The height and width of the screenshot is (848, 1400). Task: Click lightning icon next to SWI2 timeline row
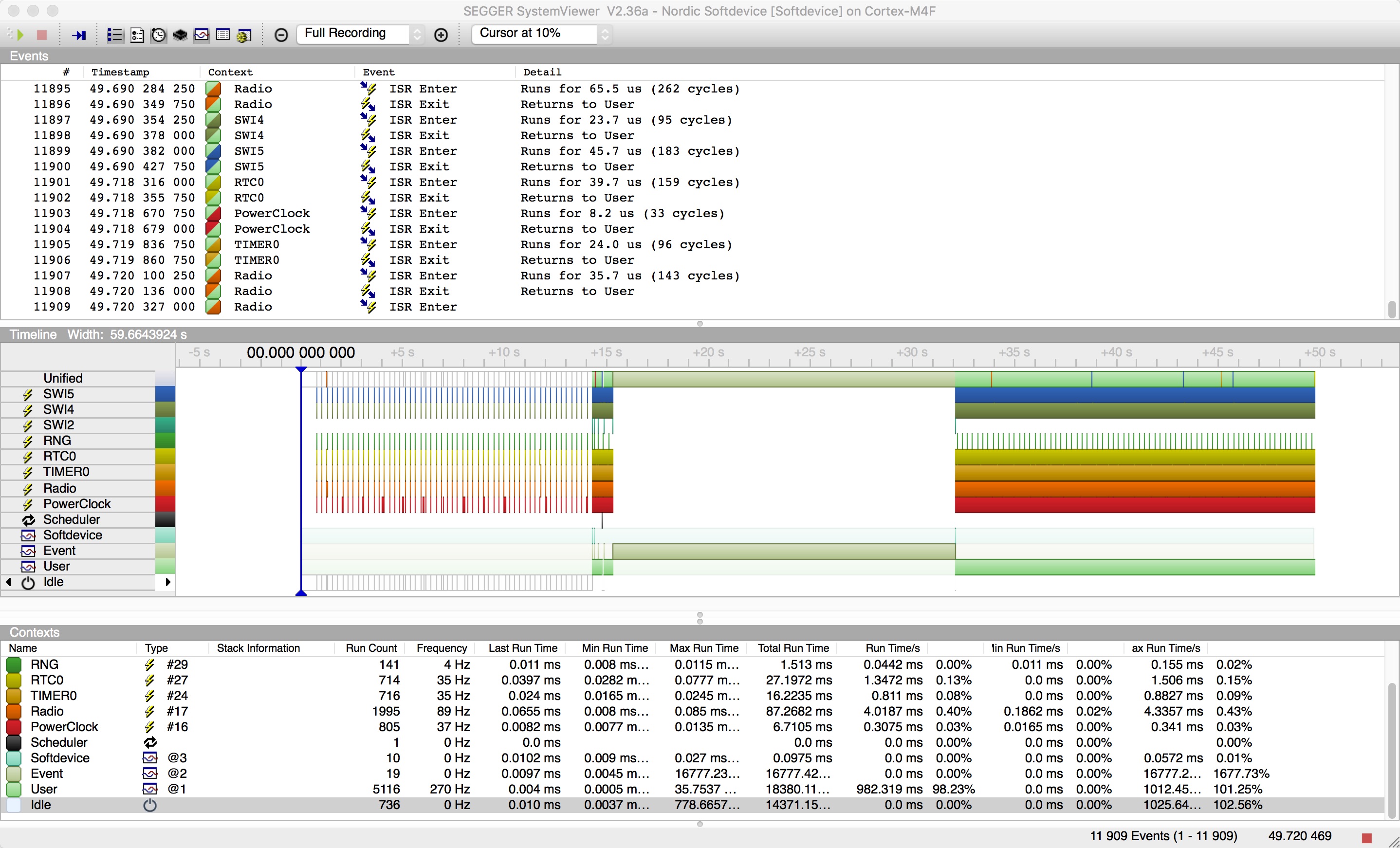[x=28, y=425]
